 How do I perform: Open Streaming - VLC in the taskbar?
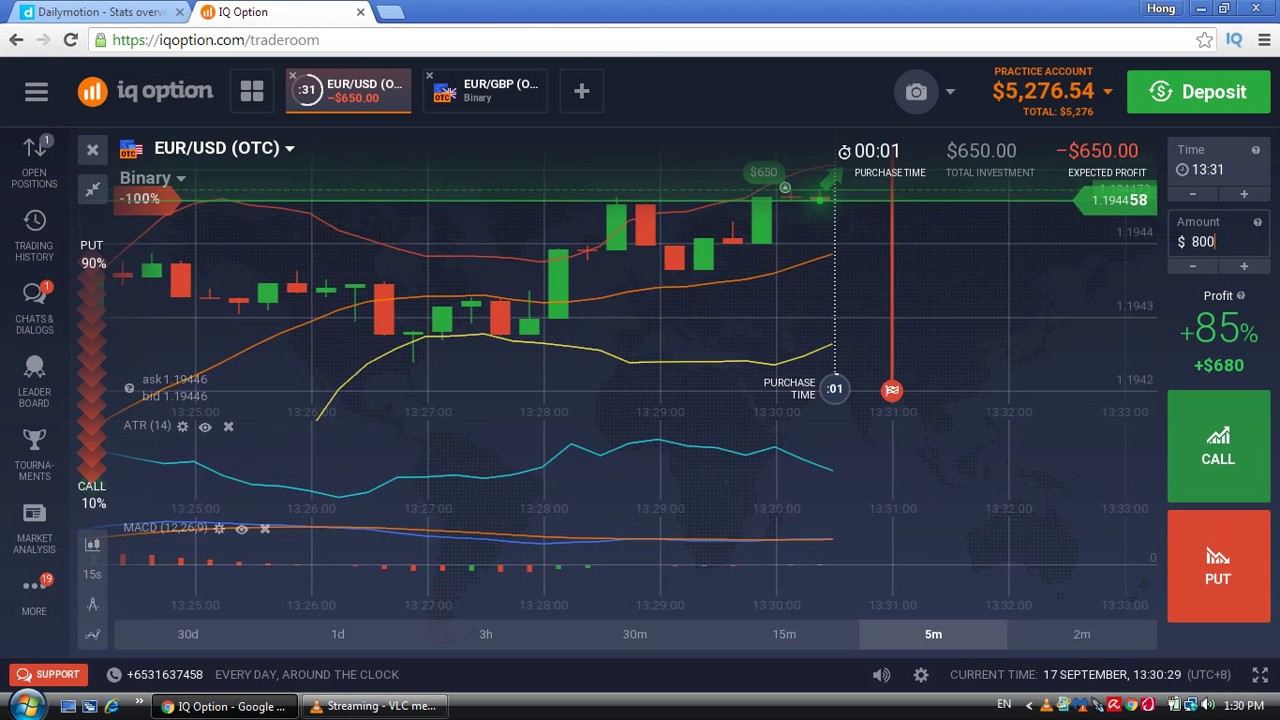(x=373, y=706)
